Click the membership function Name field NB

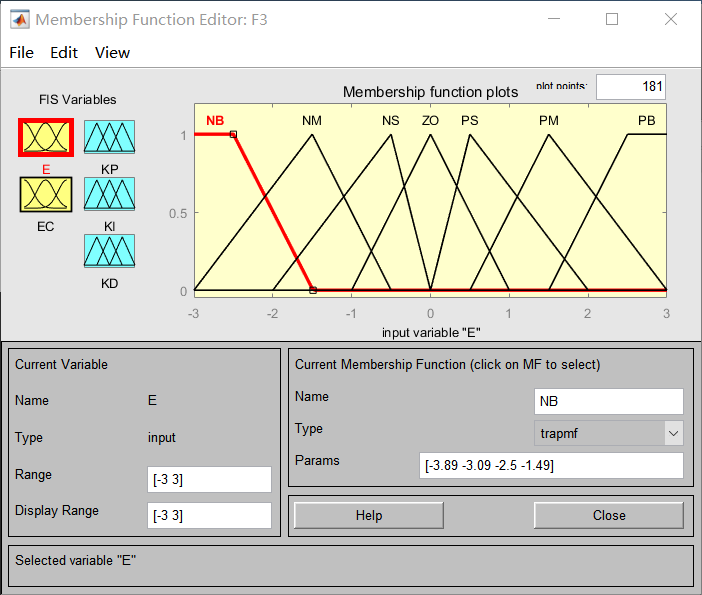point(608,401)
